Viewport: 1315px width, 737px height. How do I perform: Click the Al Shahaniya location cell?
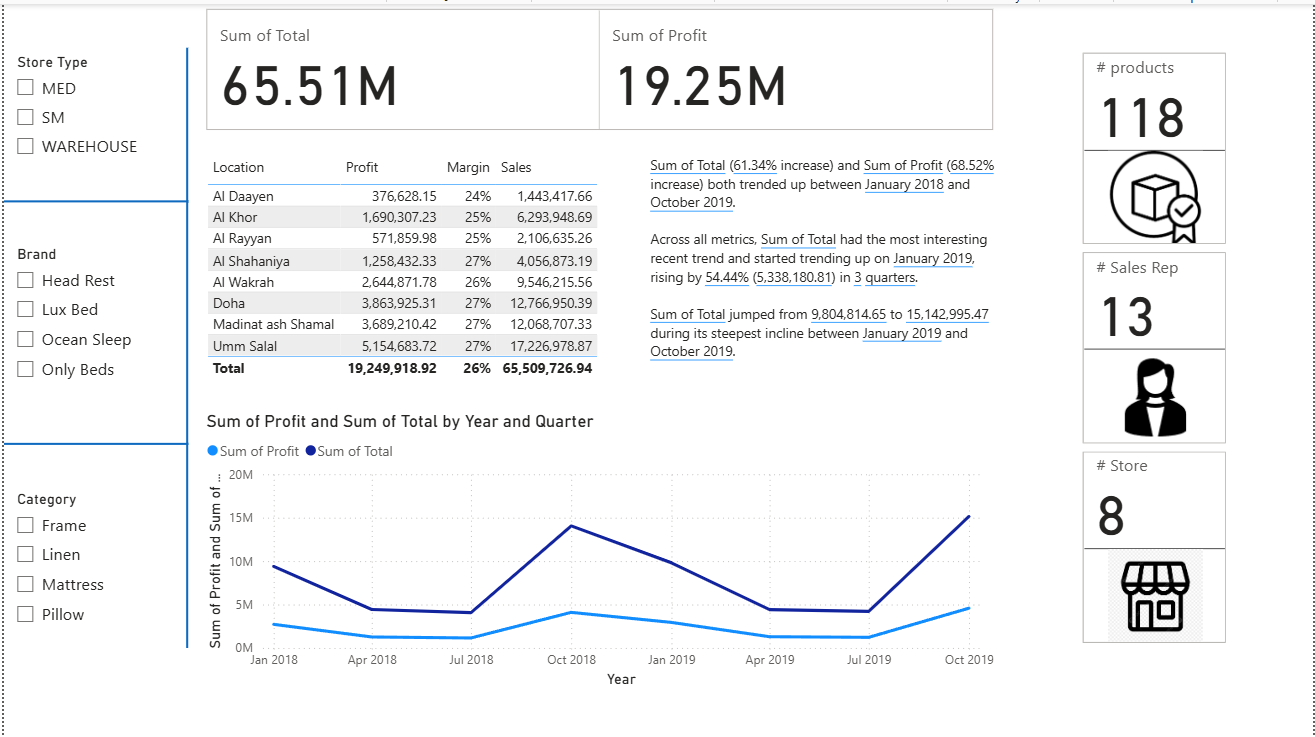pos(251,261)
